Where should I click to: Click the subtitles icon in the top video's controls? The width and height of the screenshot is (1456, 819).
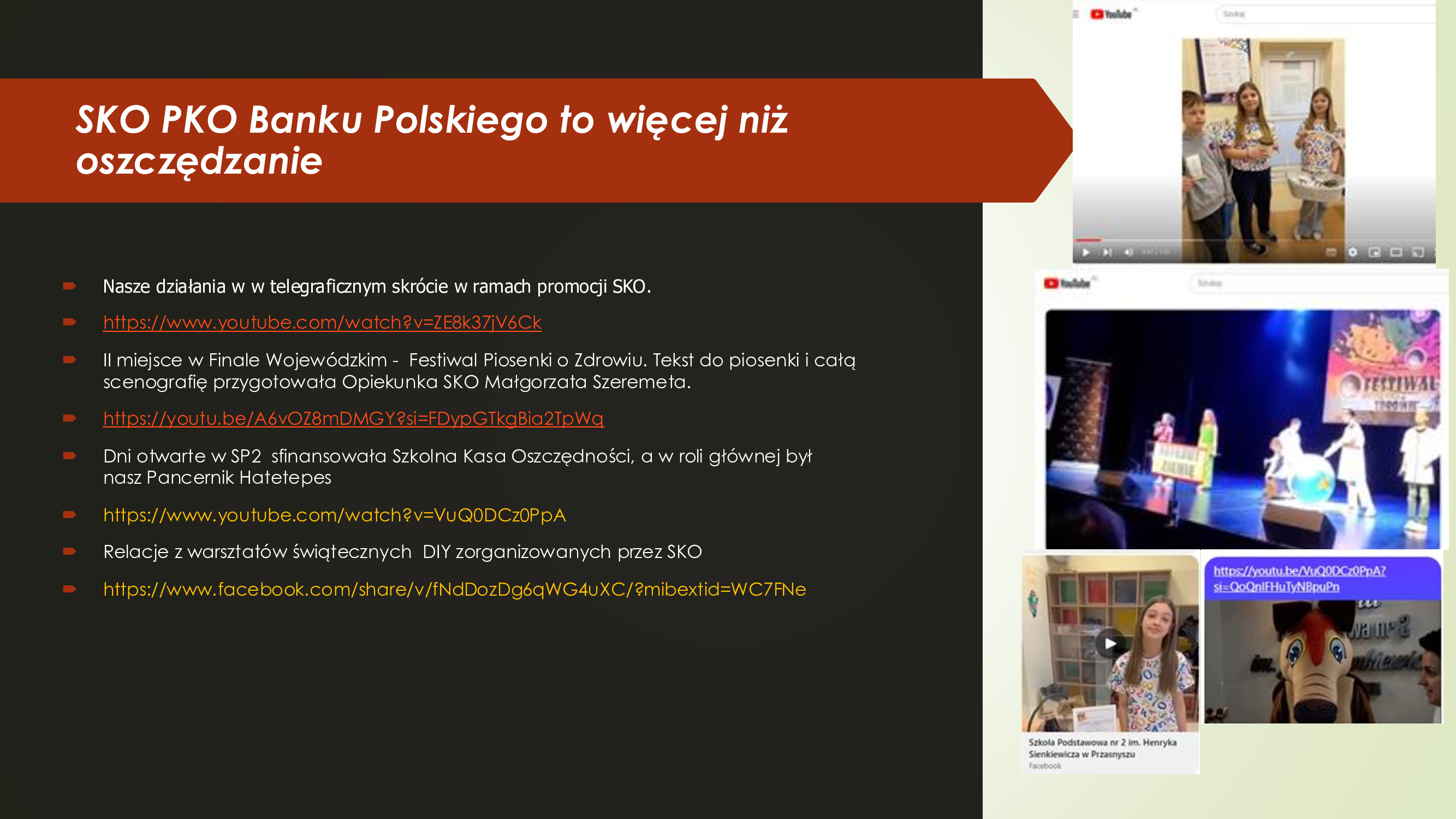pyautogui.click(x=1331, y=252)
